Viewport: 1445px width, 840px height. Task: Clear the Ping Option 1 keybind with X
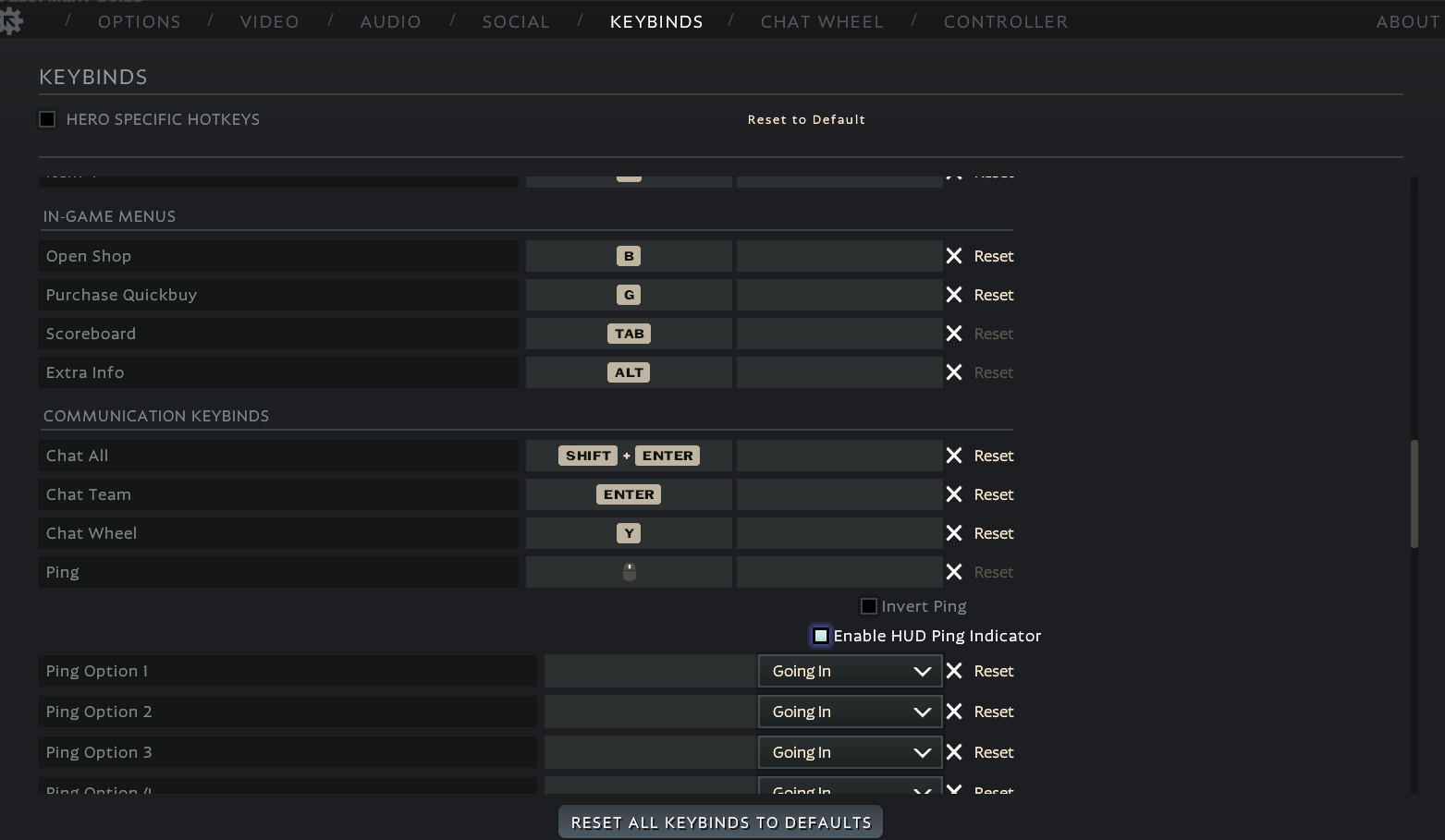click(x=954, y=671)
